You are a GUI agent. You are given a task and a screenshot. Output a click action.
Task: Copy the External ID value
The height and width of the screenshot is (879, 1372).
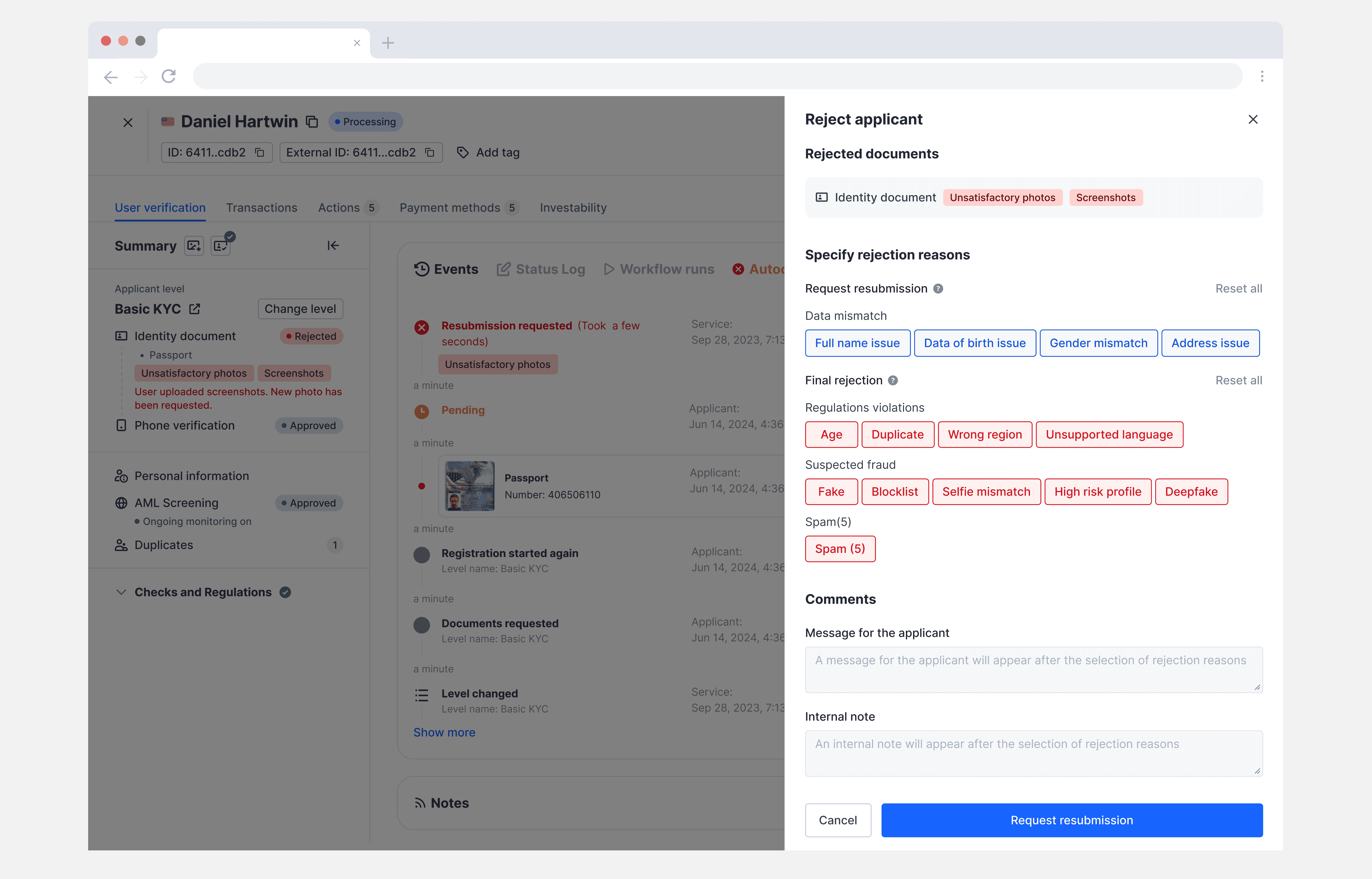pyautogui.click(x=430, y=152)
